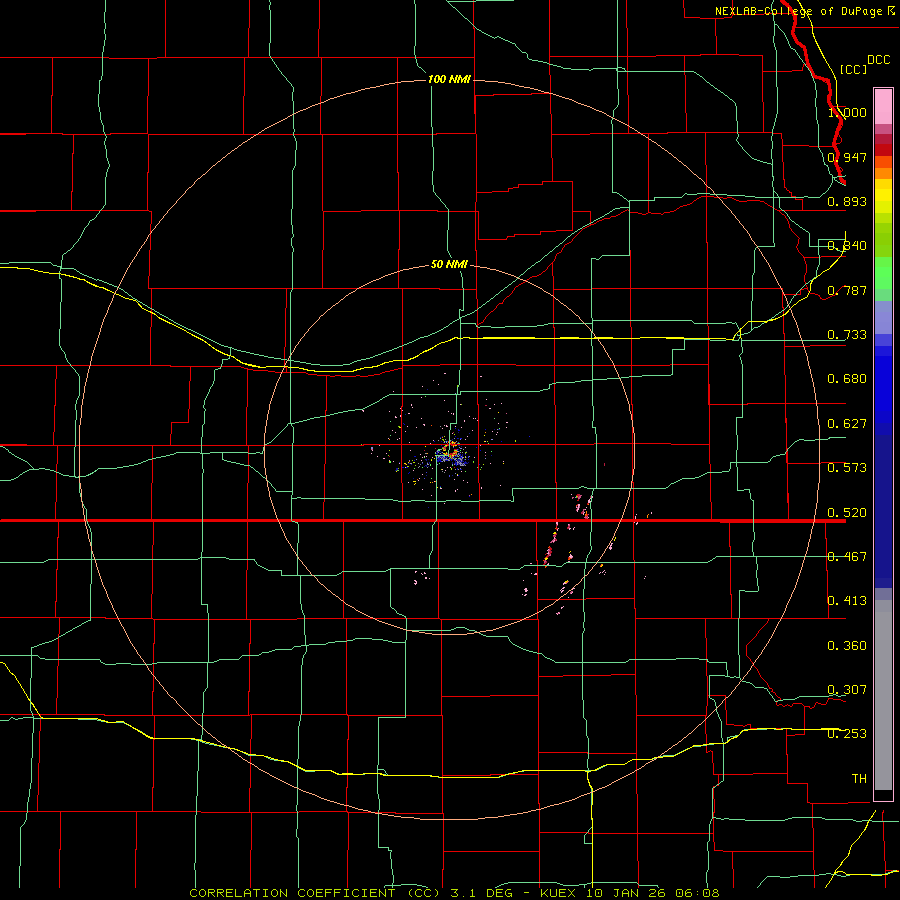Click the DCC label near the legend
Viewport: 900px width, 900px height.
pos(879,60)
